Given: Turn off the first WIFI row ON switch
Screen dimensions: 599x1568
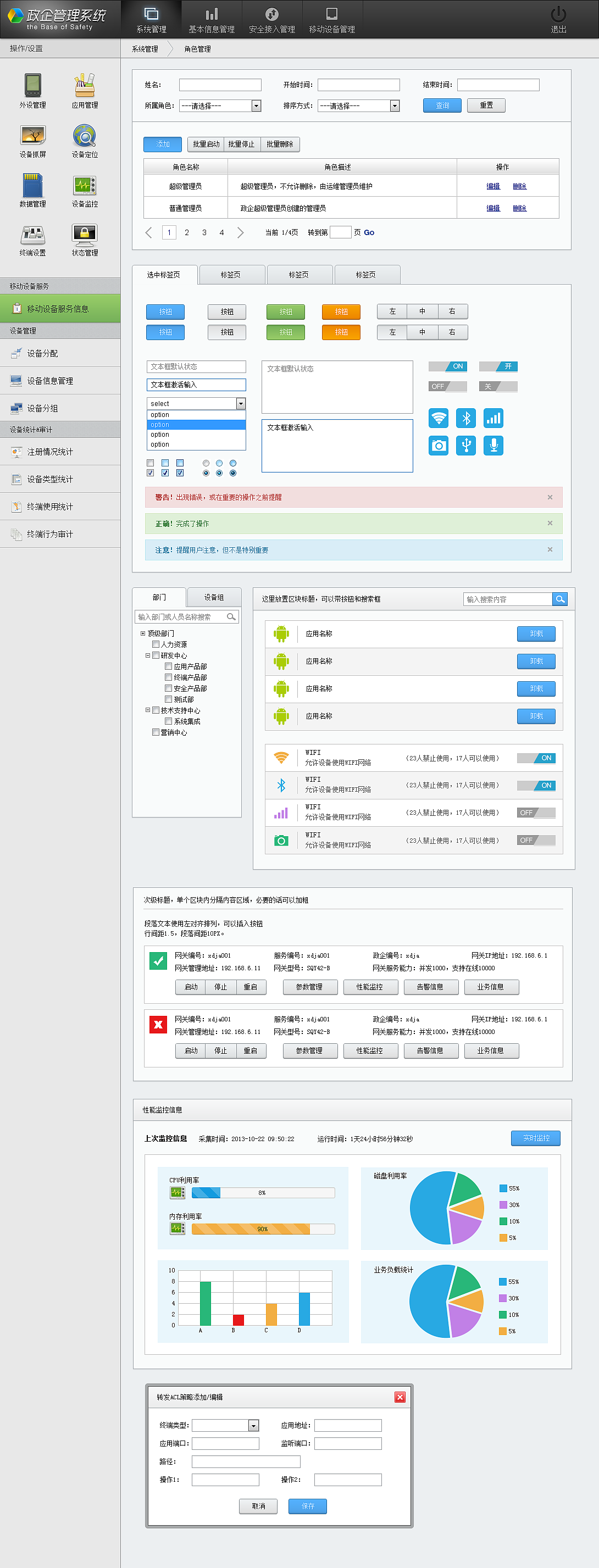Looking at the screenshot, I should click(x=536, y=758).
